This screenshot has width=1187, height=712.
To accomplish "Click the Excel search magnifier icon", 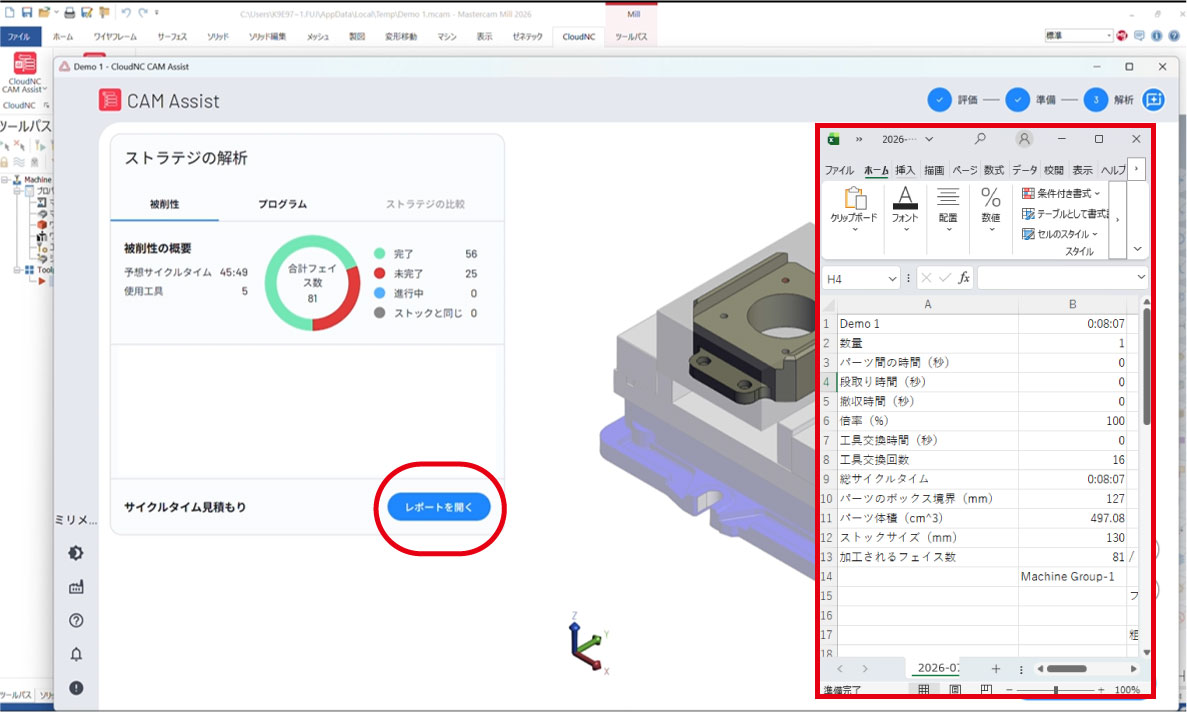I will (980, 138).
